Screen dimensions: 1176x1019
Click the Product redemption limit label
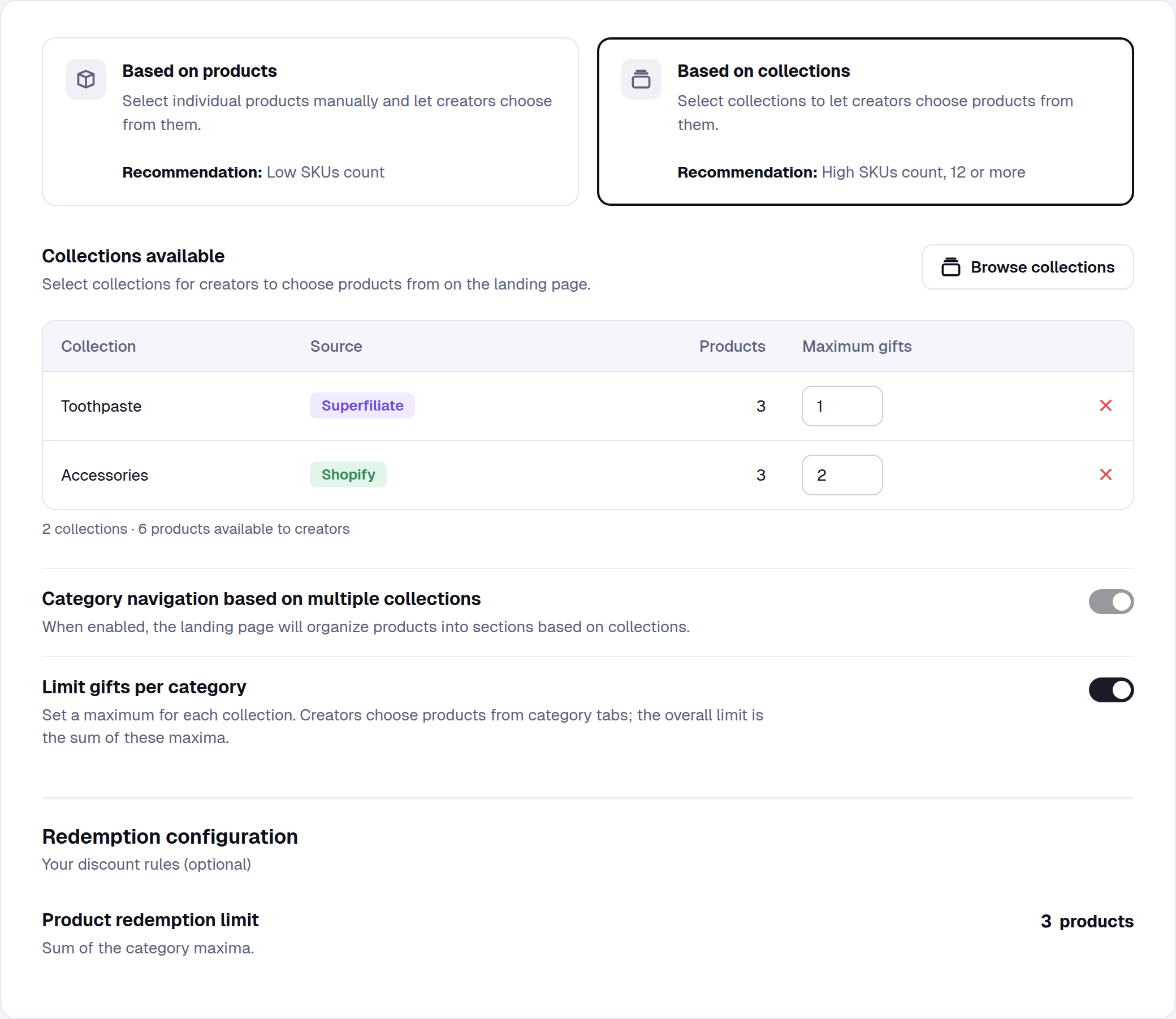(150, 920)
